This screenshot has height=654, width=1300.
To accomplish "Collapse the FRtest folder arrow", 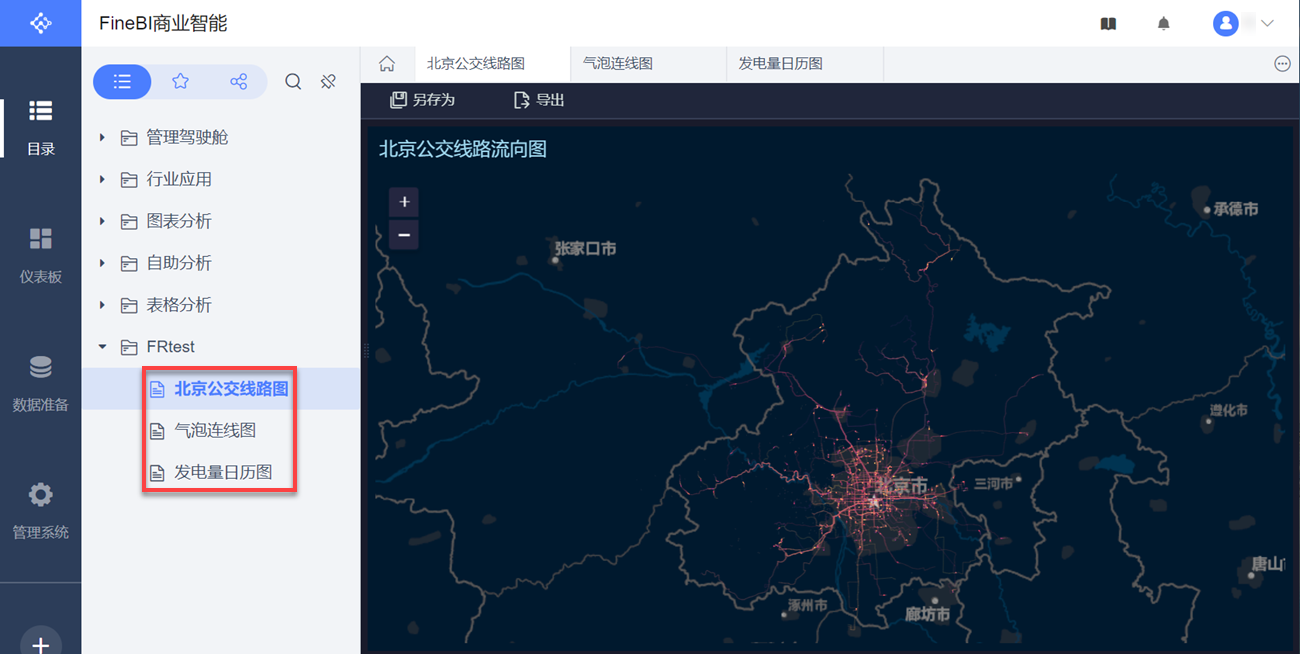I will (x=102, y=347).
